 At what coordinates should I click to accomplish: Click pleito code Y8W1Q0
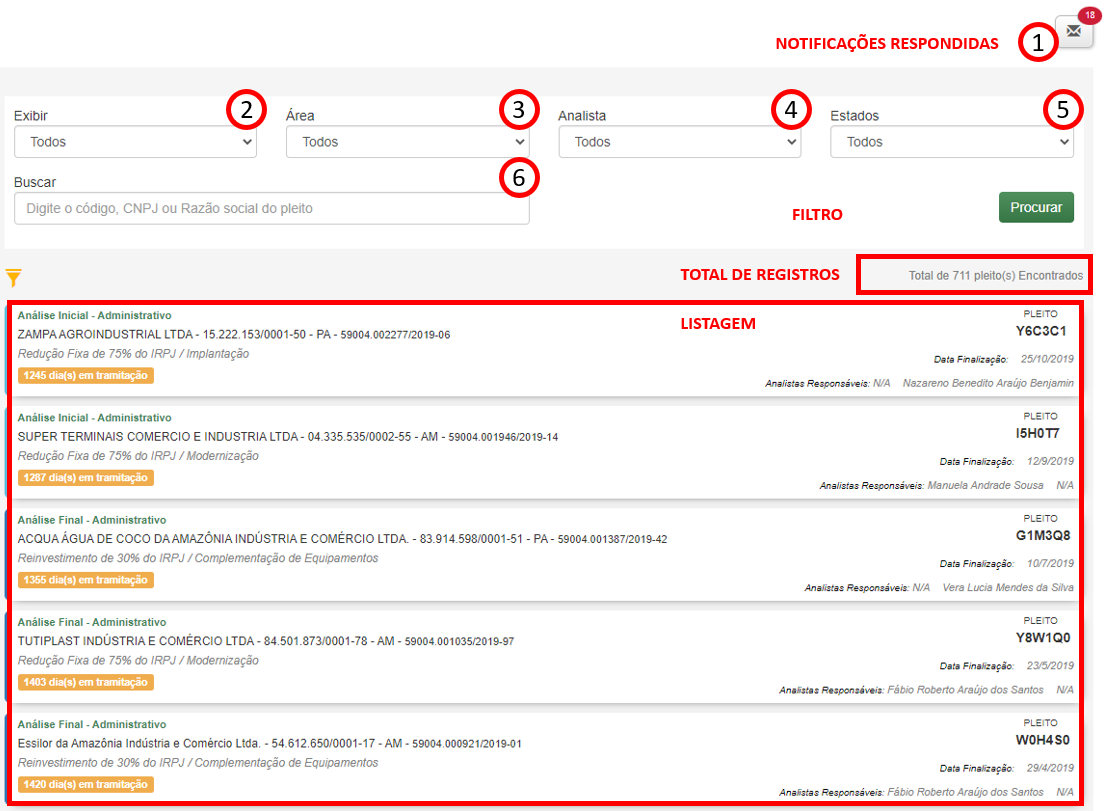[1043, 638]
